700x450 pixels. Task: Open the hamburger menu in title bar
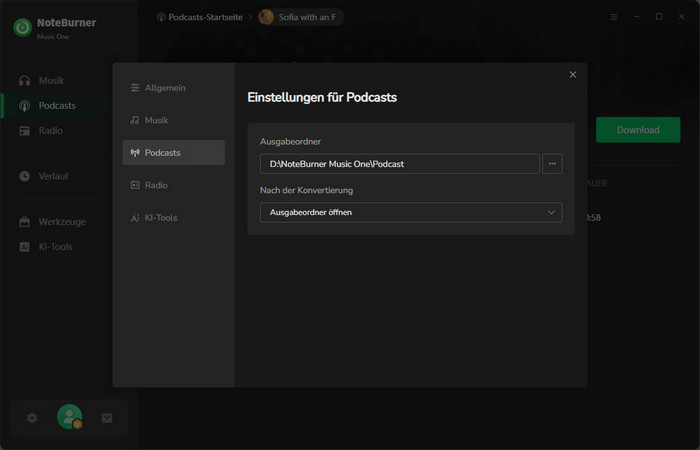(x=614, y=17)
